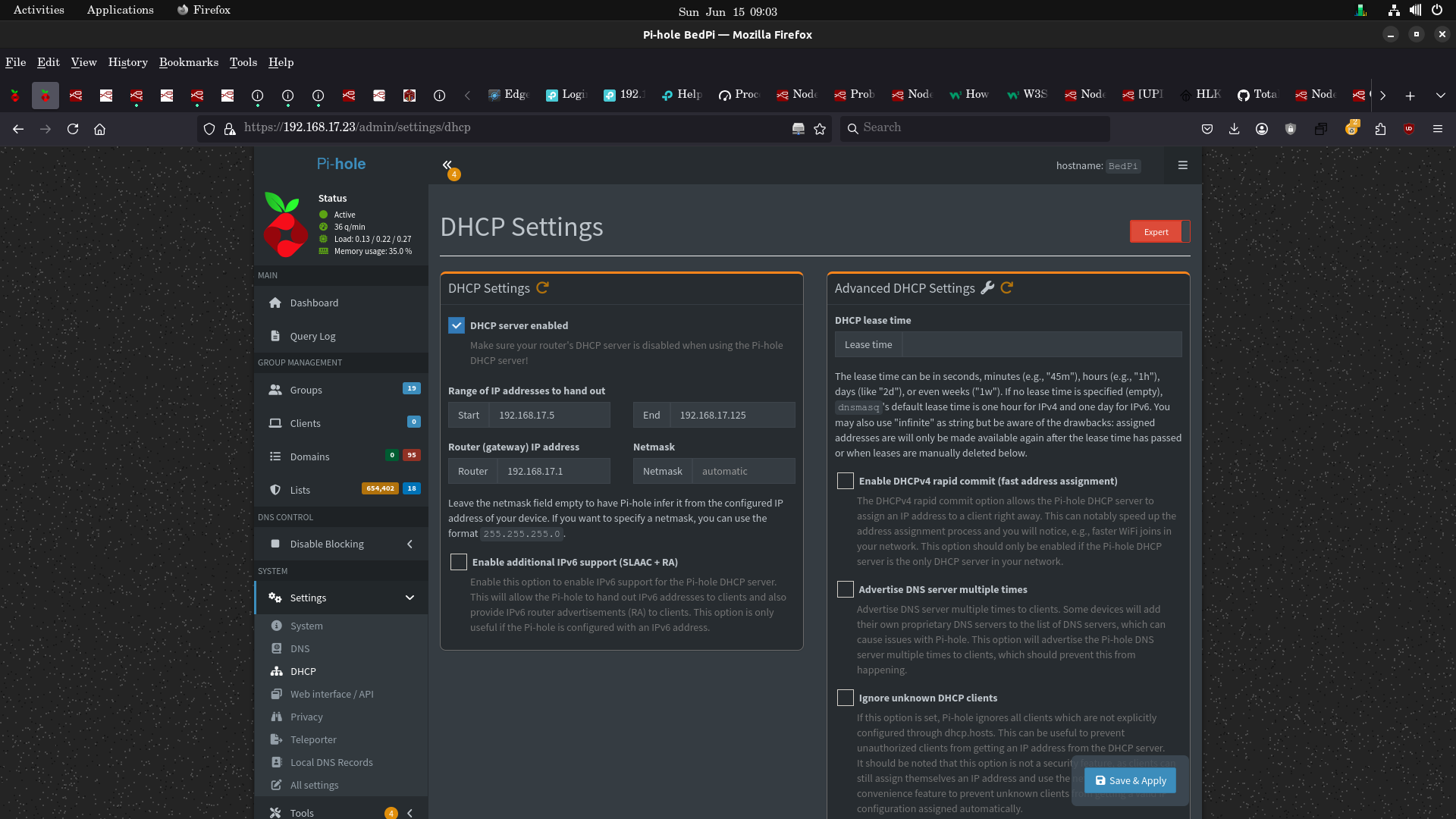Collapse sidebar with double-chevron icon
Screen dimensions: 1456x819
(447, 165)
